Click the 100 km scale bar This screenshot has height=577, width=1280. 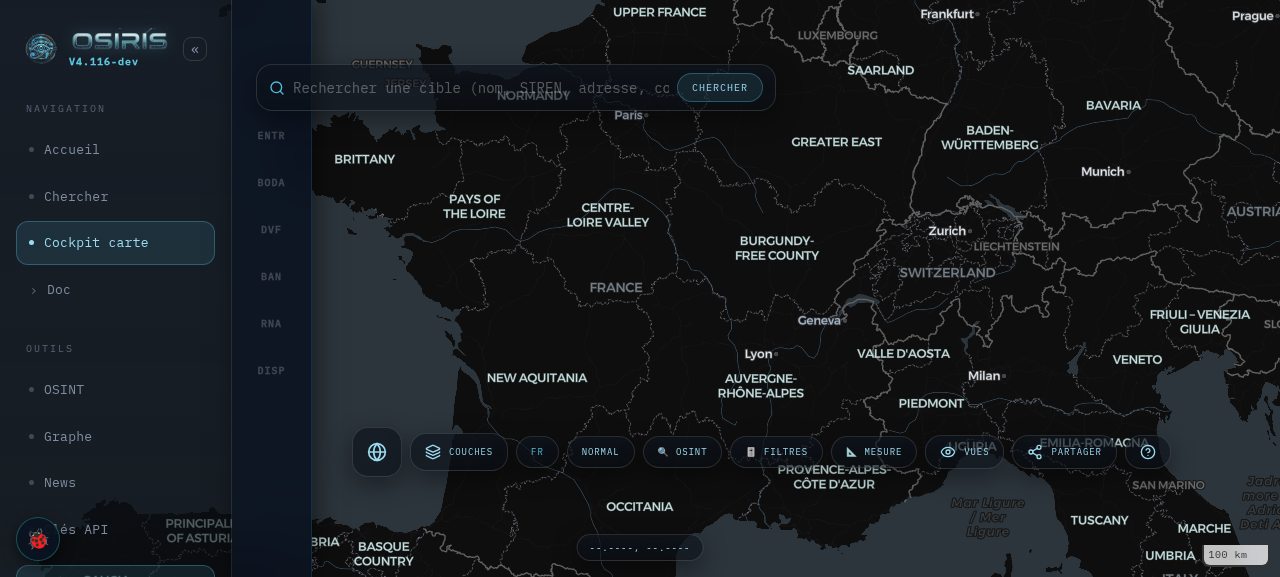point(1236,555)
